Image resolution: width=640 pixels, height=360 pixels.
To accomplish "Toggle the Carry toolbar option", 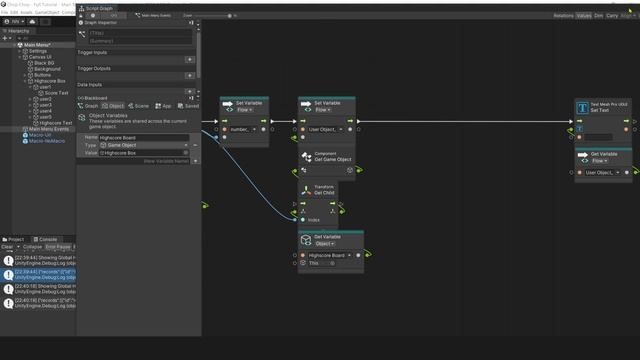I will pos(612,16).
